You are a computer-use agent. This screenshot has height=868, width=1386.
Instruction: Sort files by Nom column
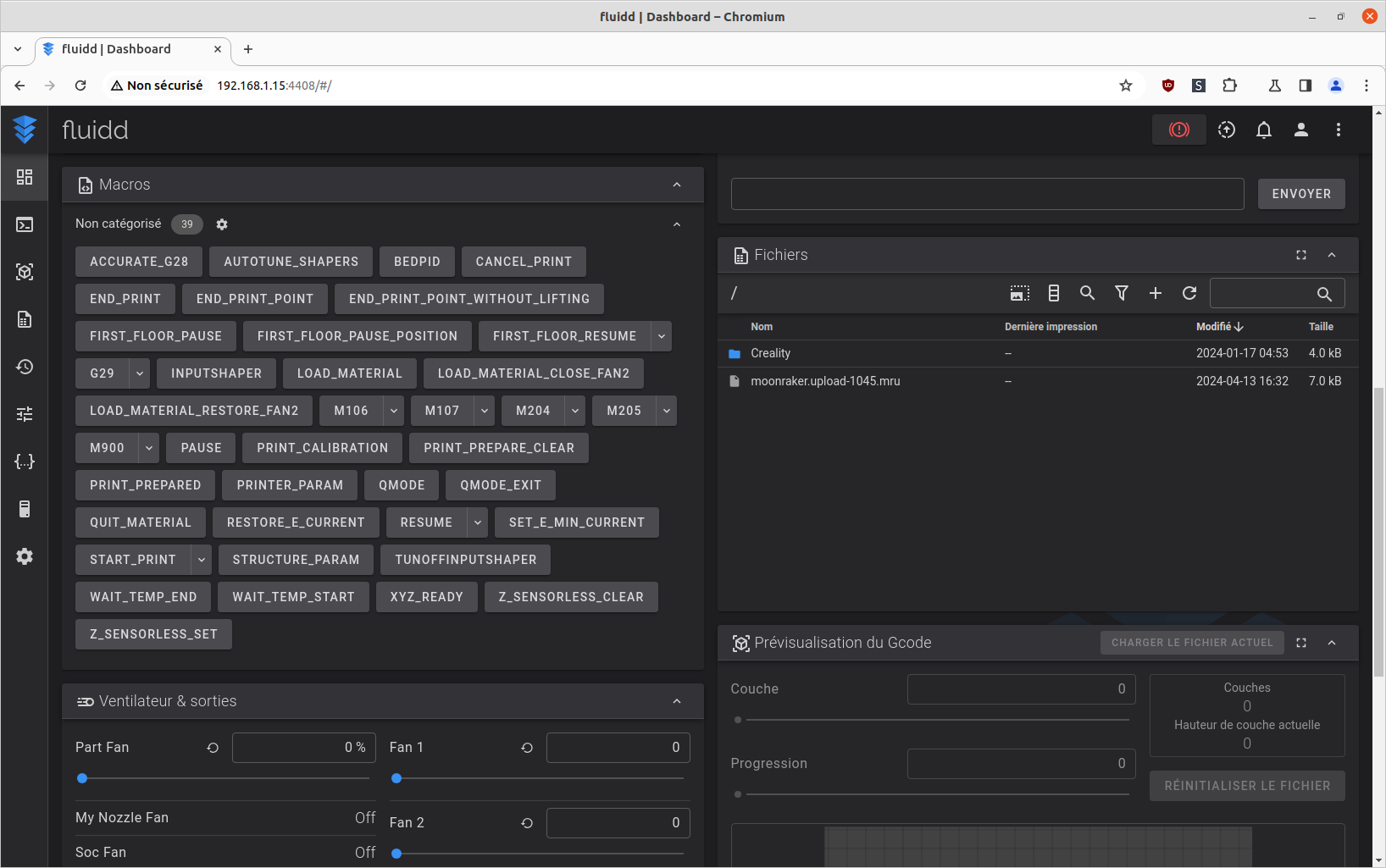click(762, 327)
